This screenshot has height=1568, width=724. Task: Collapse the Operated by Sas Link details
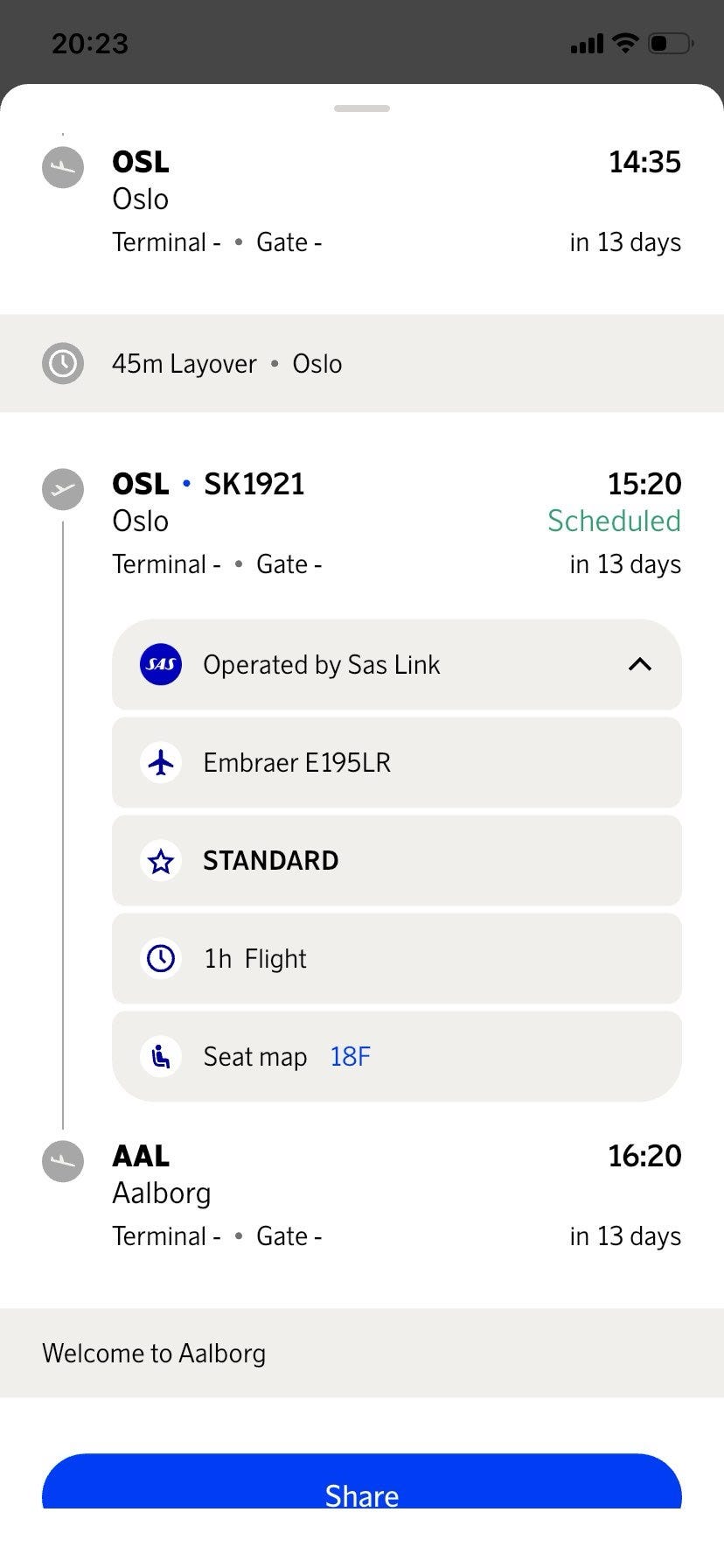(x=640, y=664)
